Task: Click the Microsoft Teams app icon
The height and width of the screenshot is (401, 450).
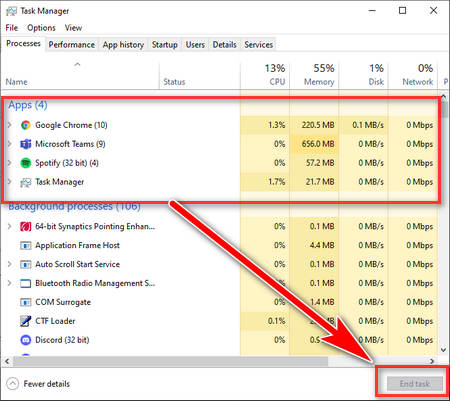Action: (x=26, y=144)
